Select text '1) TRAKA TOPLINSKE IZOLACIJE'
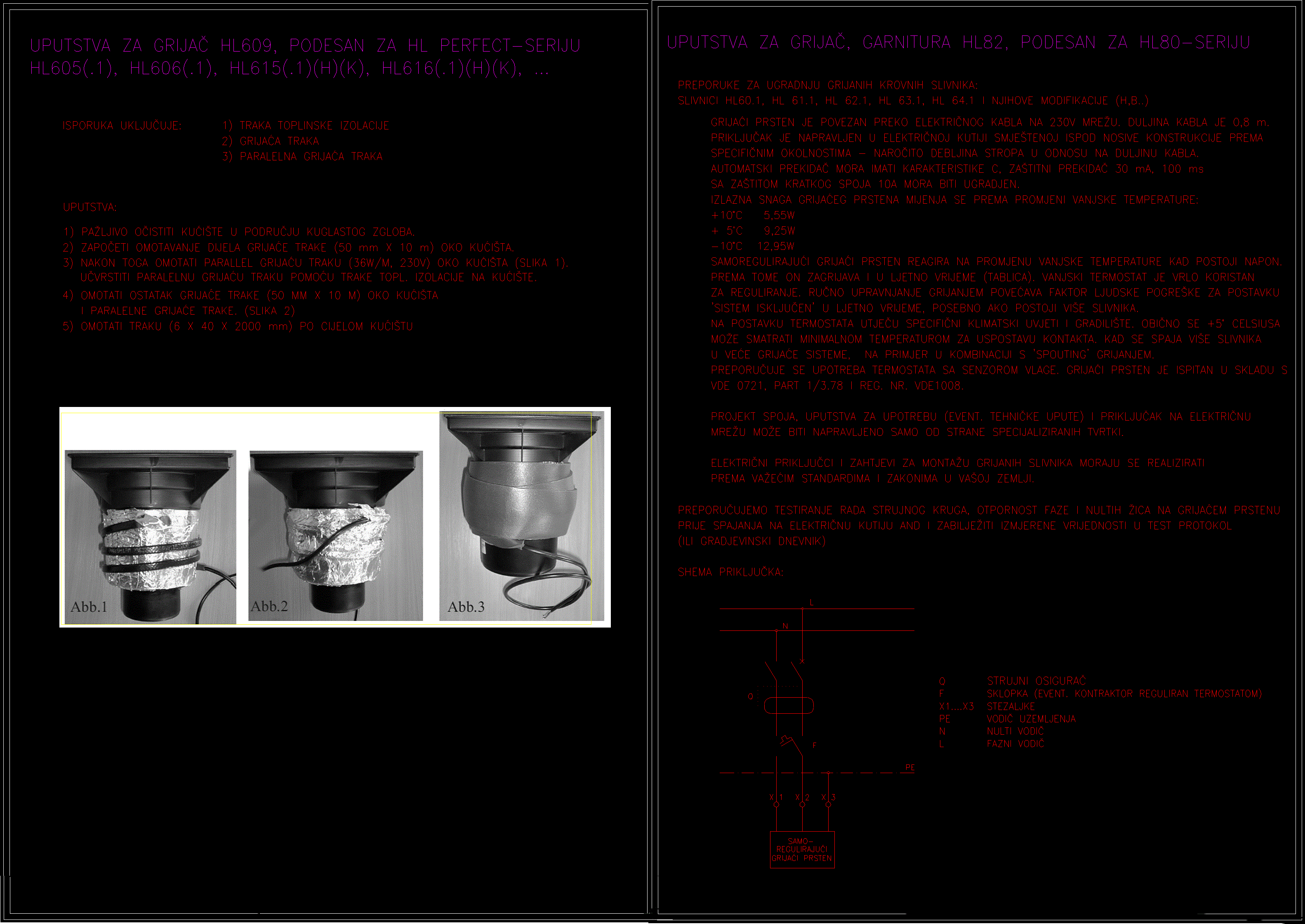This screenshot has width=1305, height=924. click(306, 126)
